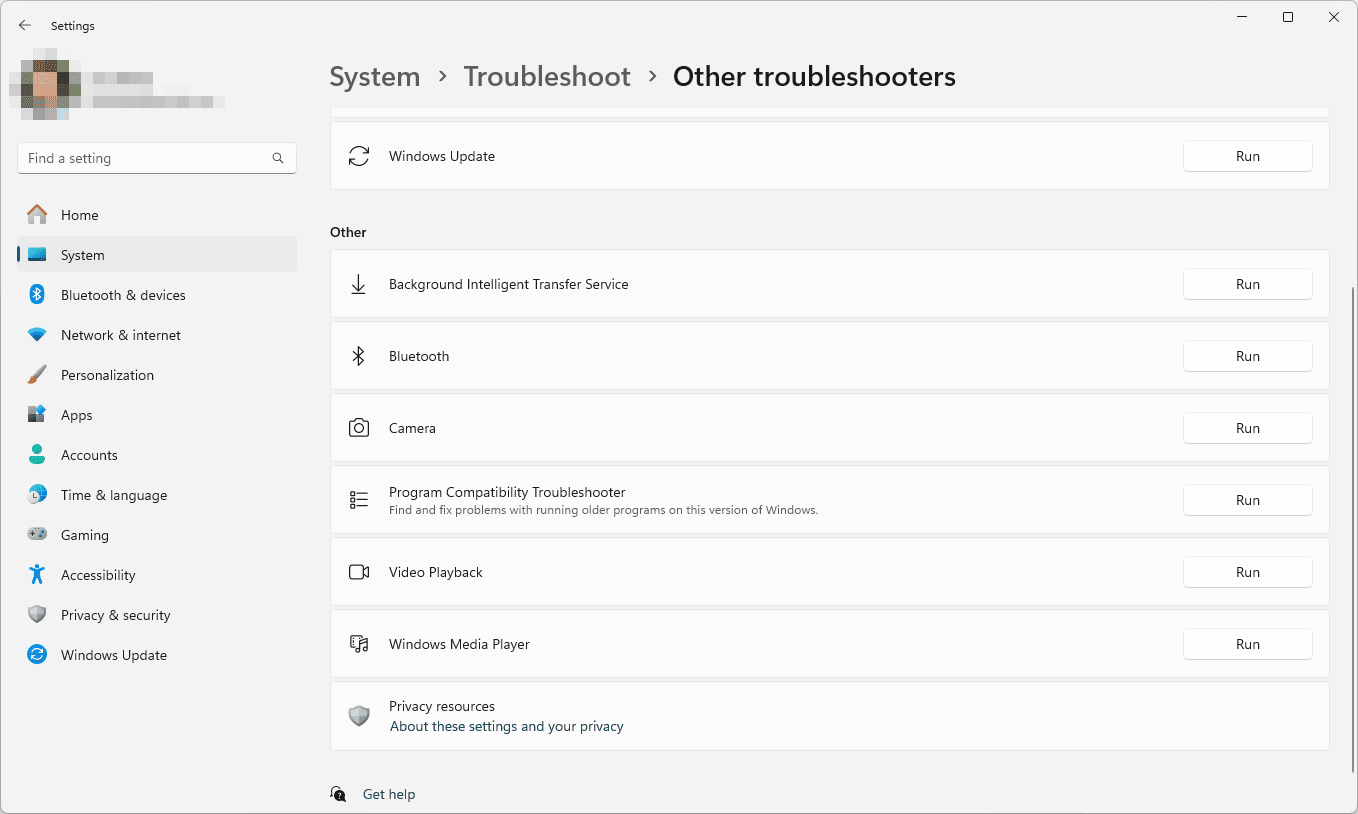
Task: Select Time & language in sidebar
Action: [x=113, y=495]
